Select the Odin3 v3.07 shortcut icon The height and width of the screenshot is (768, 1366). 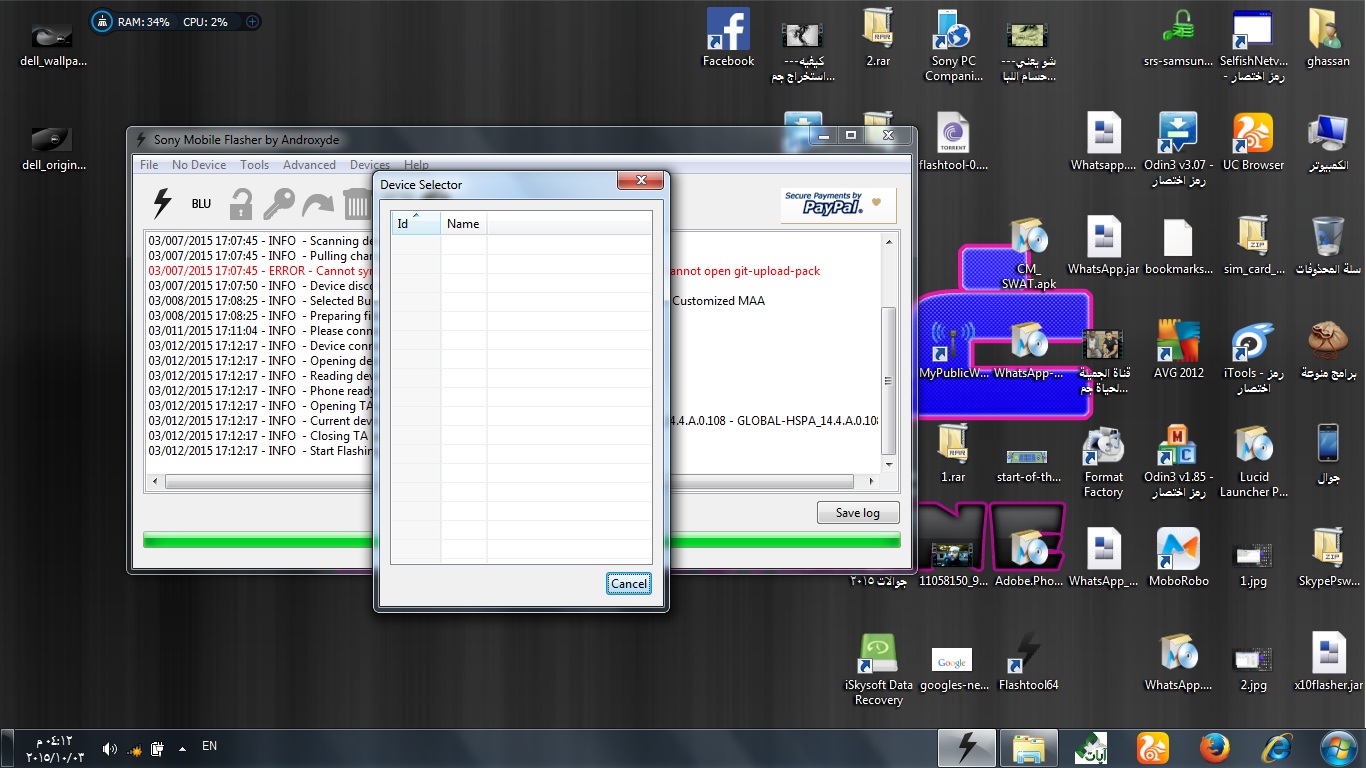[x=1178, y=150]
